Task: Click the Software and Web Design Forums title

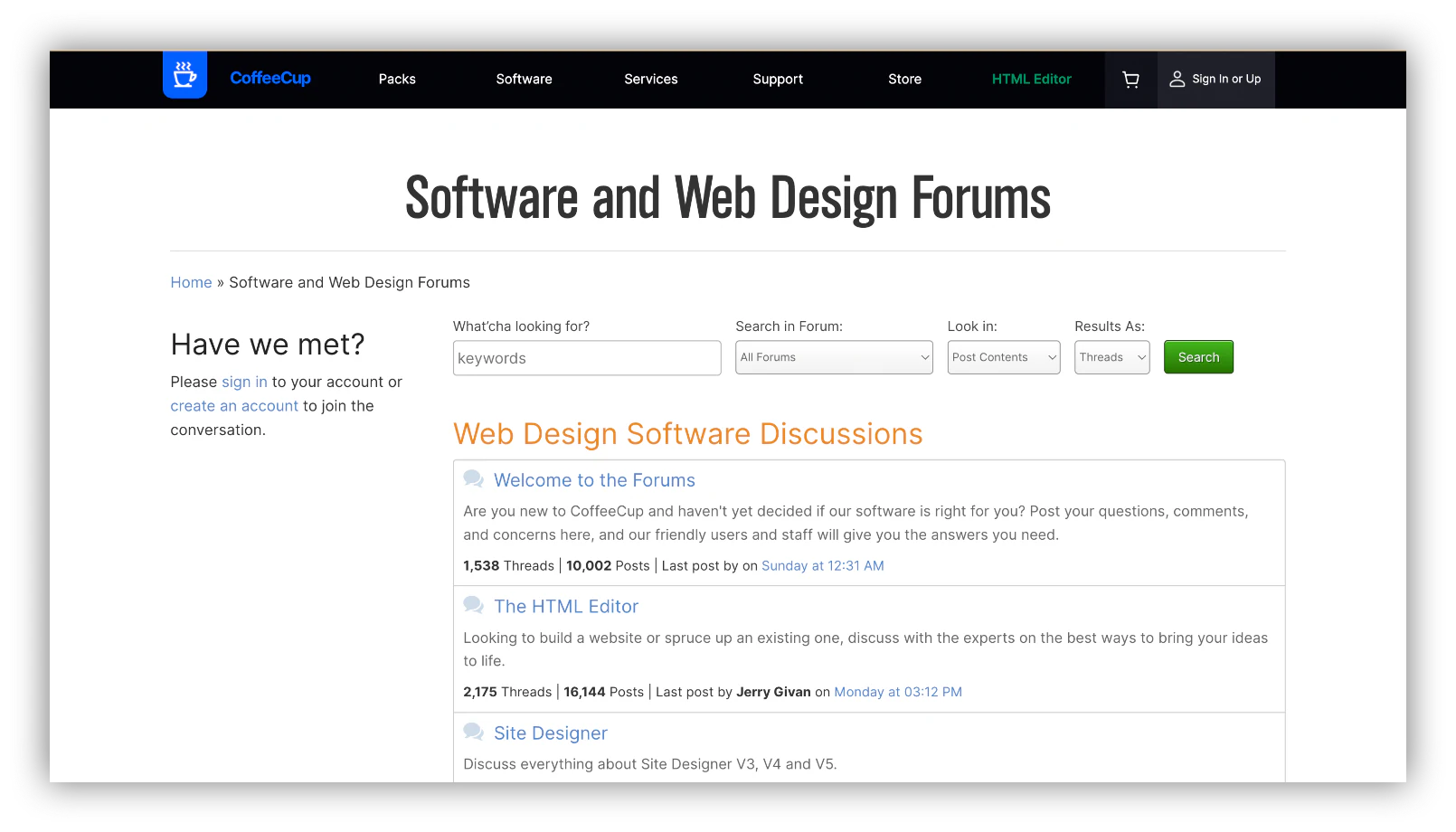Action: pos(728,199)
